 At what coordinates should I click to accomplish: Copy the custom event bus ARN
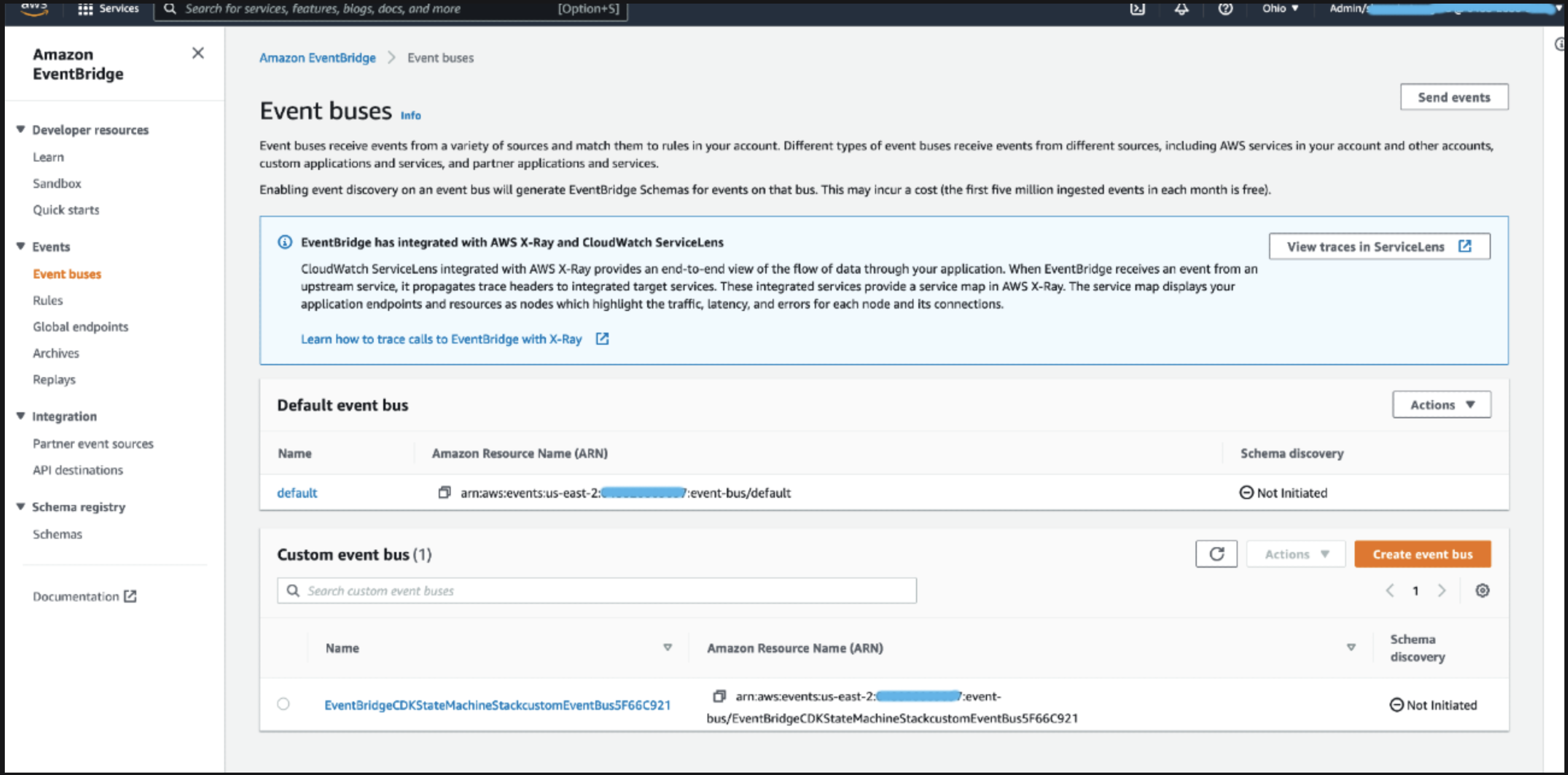coord(719,695)
